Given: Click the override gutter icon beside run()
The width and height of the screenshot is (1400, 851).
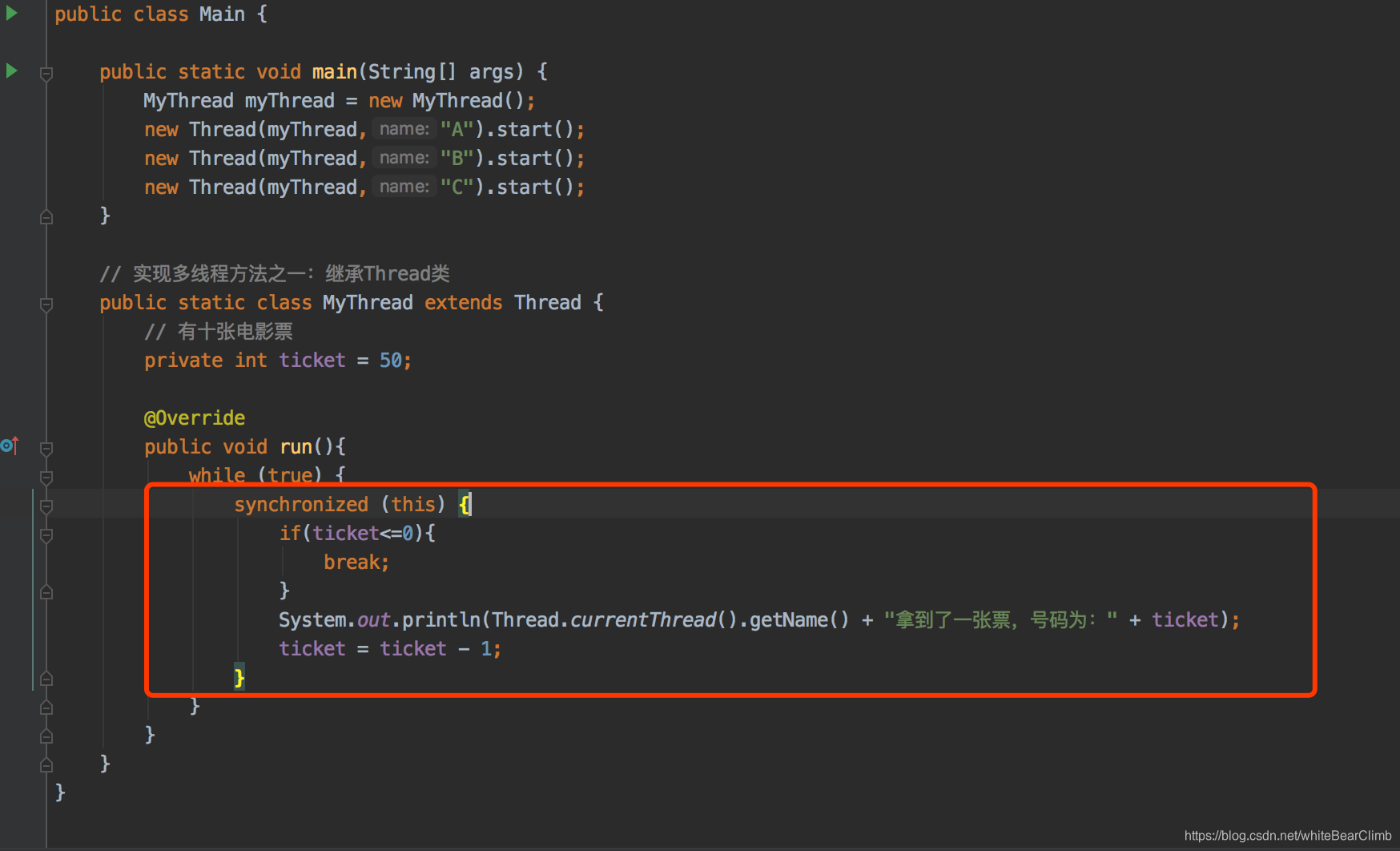Looking at the screenshot, I should 10,445.
